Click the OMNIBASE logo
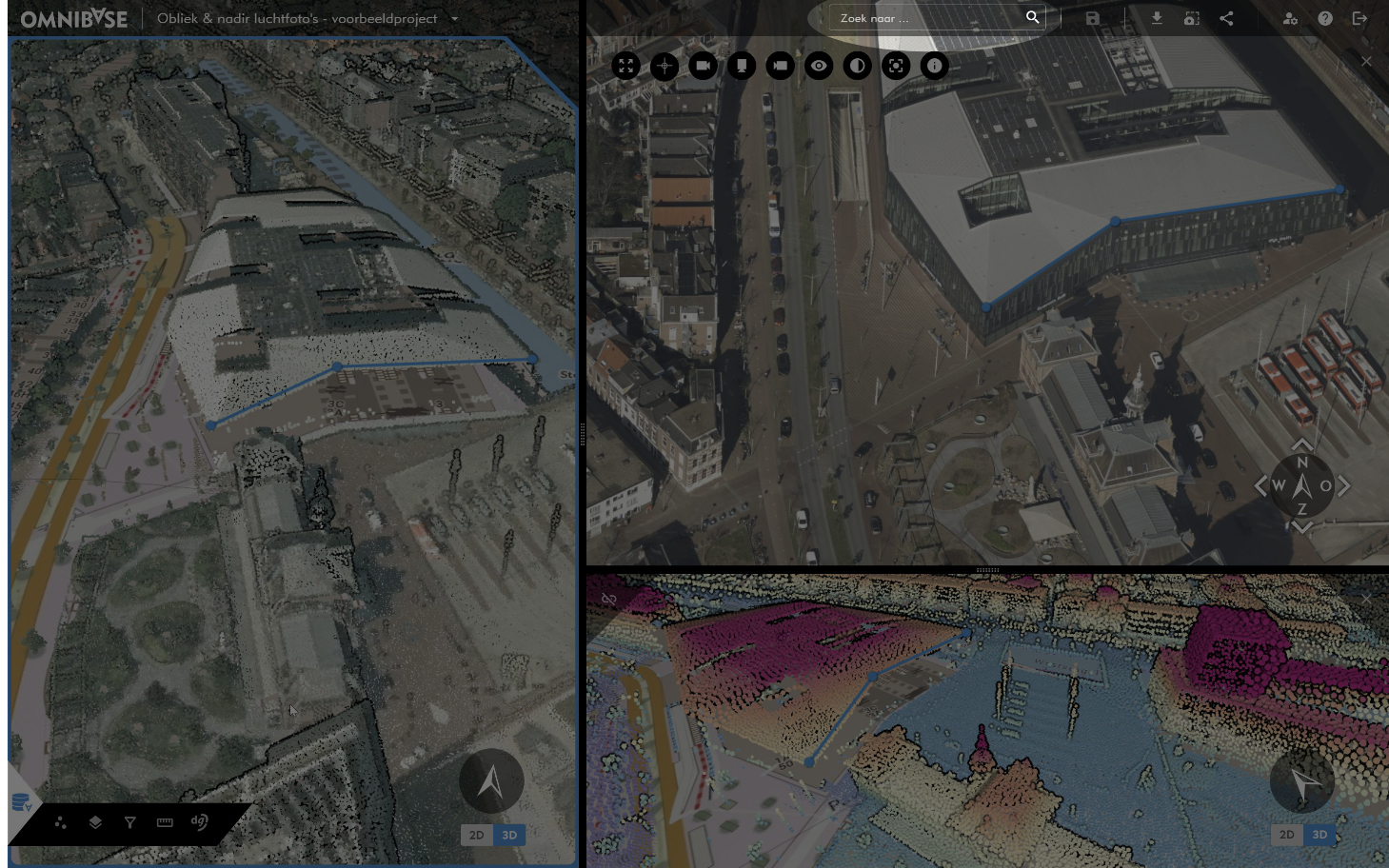The height and width of the screenshot is (868, 1389). click(74, 19)
